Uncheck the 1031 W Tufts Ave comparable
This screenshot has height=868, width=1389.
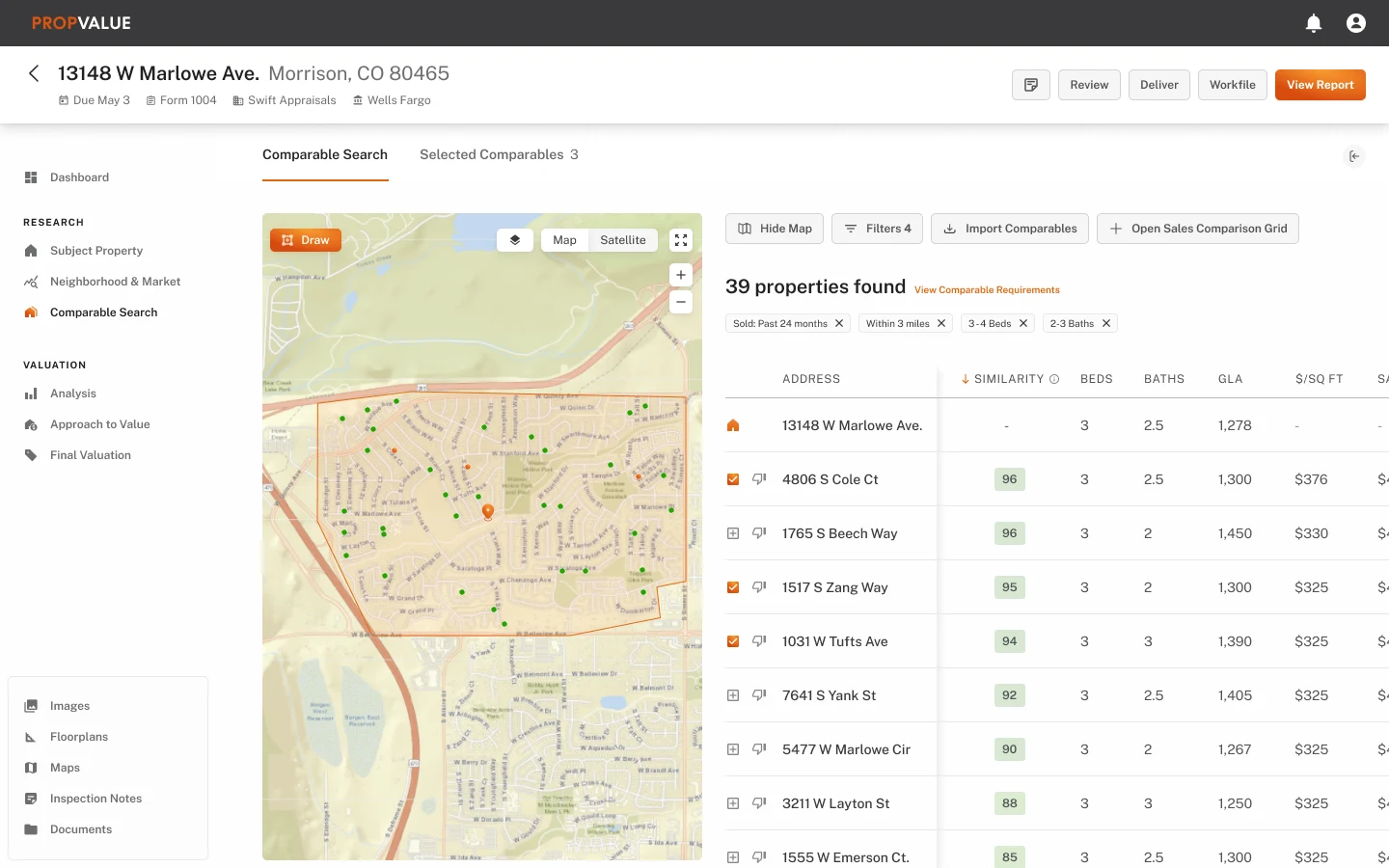click(x=733, y=641)
